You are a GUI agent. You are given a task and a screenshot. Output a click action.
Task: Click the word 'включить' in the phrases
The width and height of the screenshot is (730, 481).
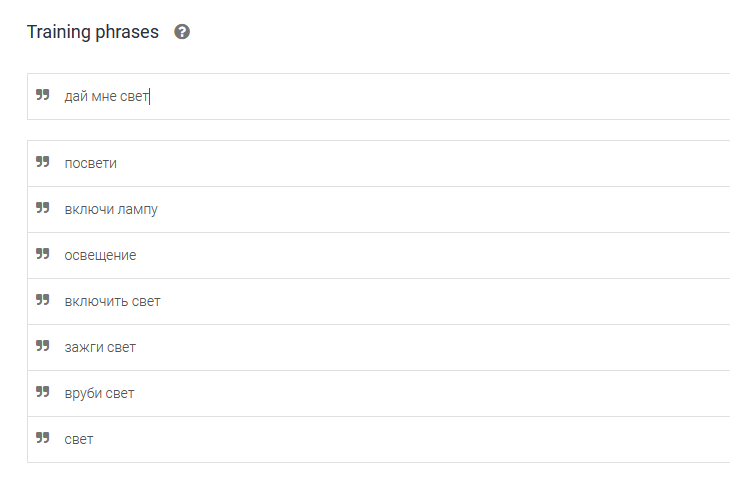pos(95,301)
